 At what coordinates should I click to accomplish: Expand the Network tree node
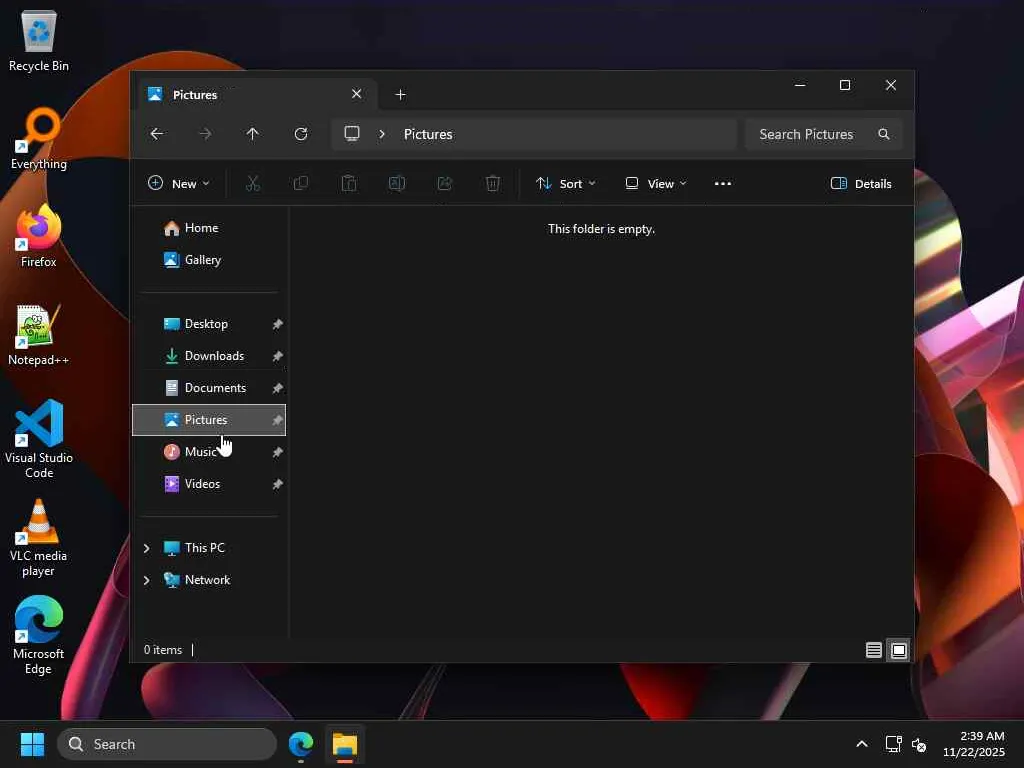pyautogui.click(x=147, y=580)
